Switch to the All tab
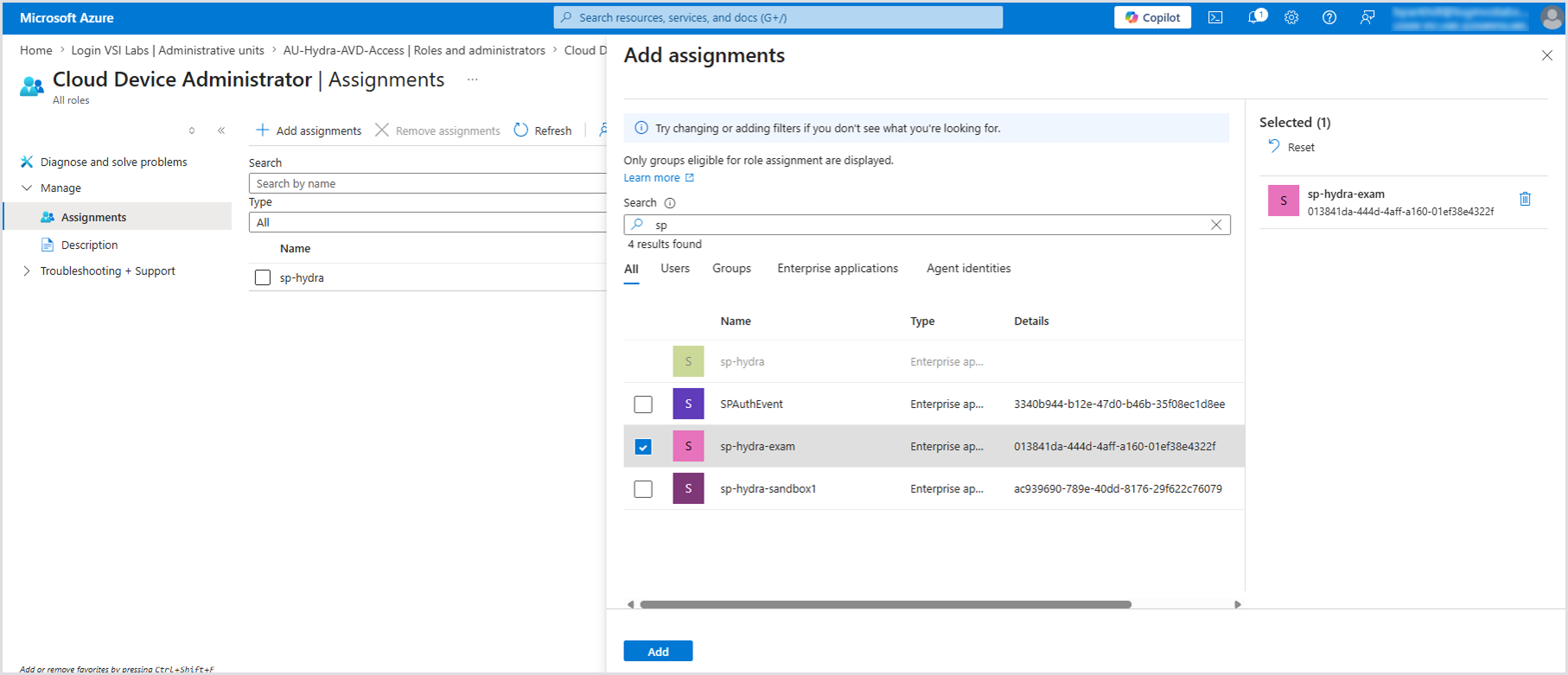1568x675 pixels. point(632,269)
